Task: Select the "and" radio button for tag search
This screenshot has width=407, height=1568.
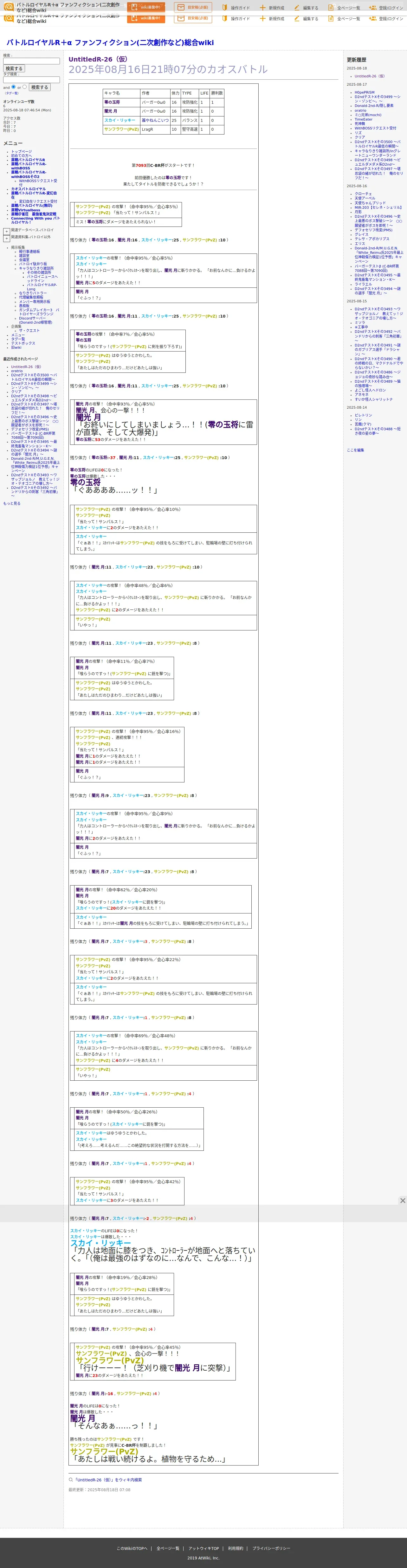Action: point(13,86)
